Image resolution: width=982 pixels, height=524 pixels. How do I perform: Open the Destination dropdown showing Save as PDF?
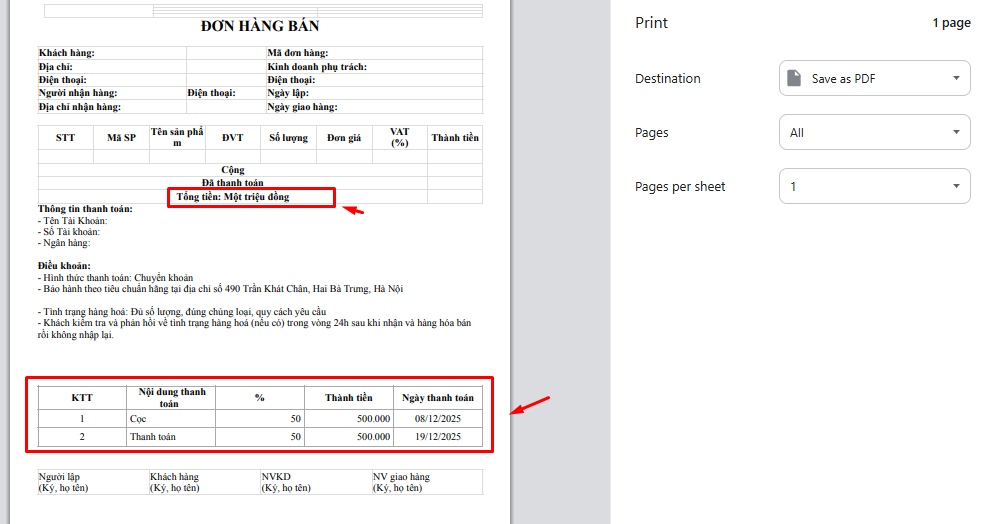pos(874,79)
